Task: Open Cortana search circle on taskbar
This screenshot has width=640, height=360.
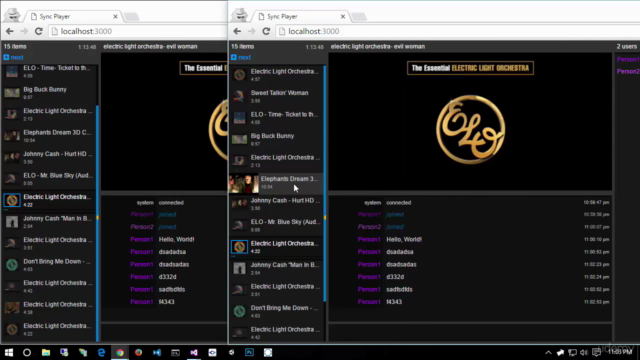Action: (27, 352)
